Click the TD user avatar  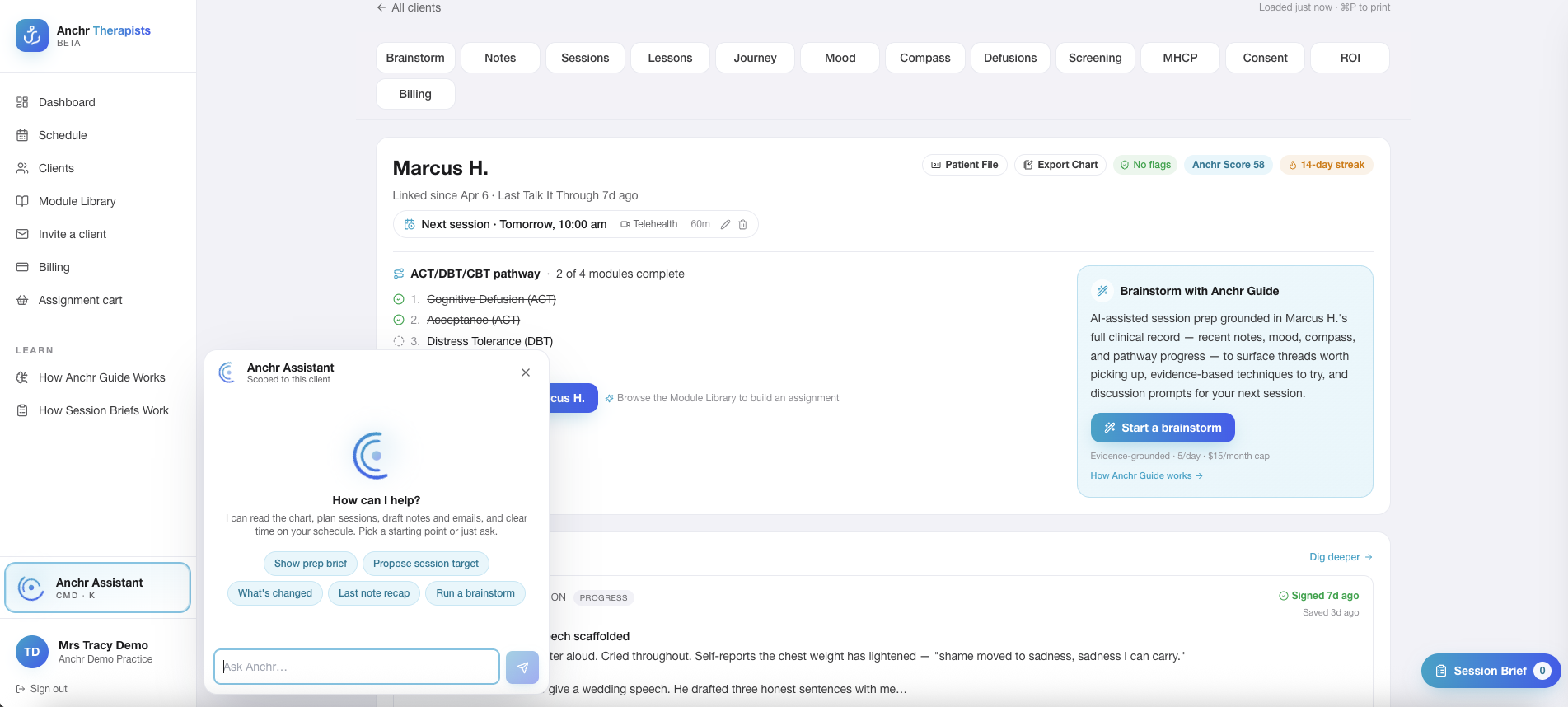[x=32, y=652]
